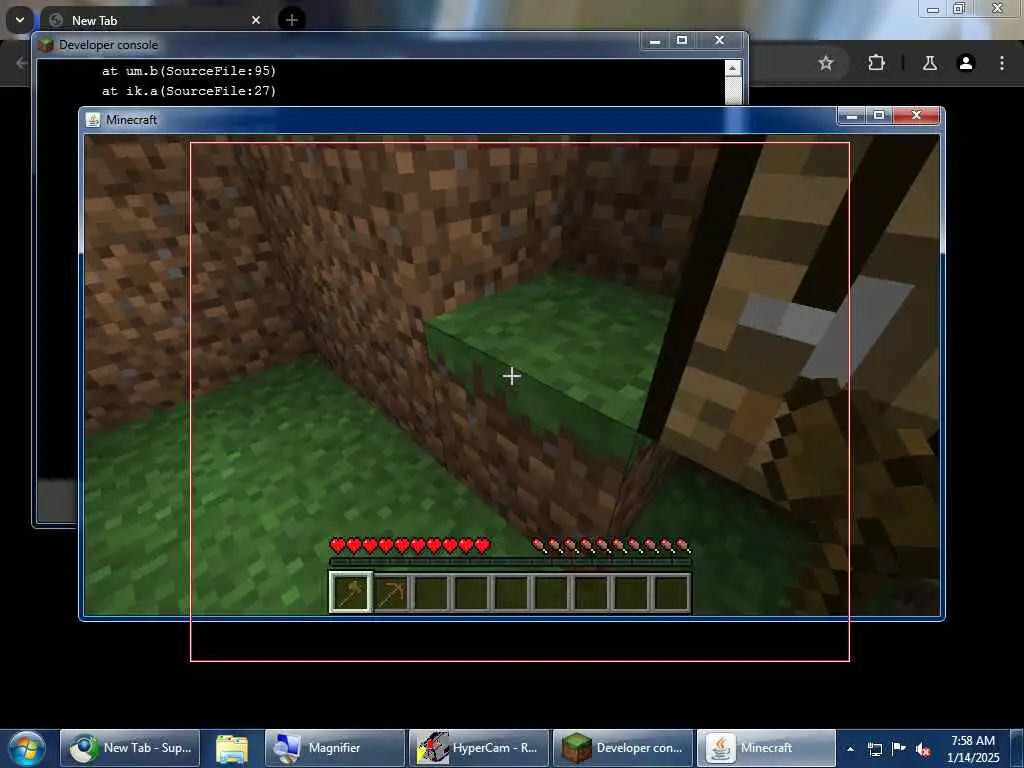Image resolution: width=1024 pixels, height=768 pixels.
Task: Maximize the Developer console window
Action: point(682,40)
